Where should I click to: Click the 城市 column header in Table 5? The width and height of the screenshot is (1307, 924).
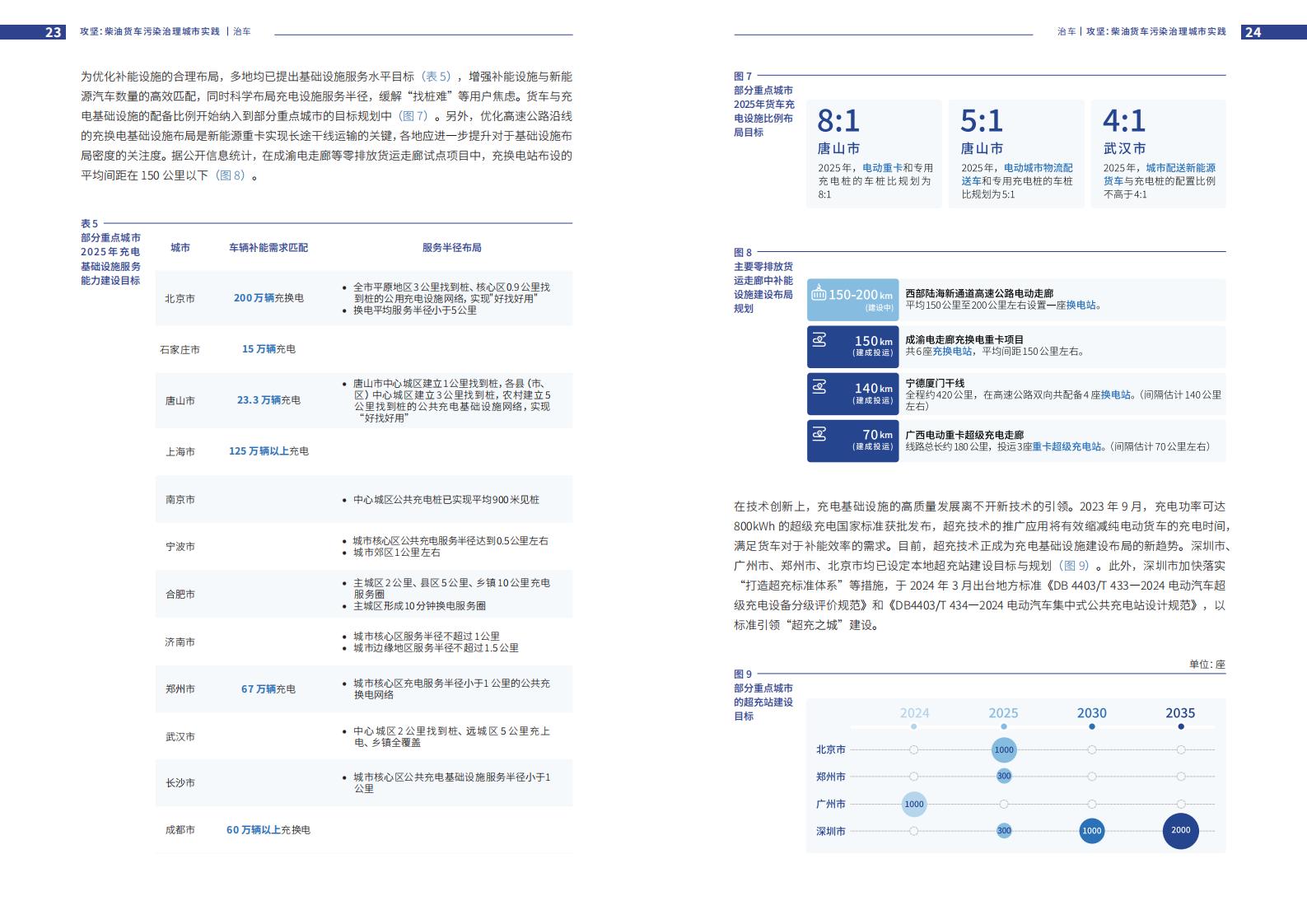click(180, 248)
